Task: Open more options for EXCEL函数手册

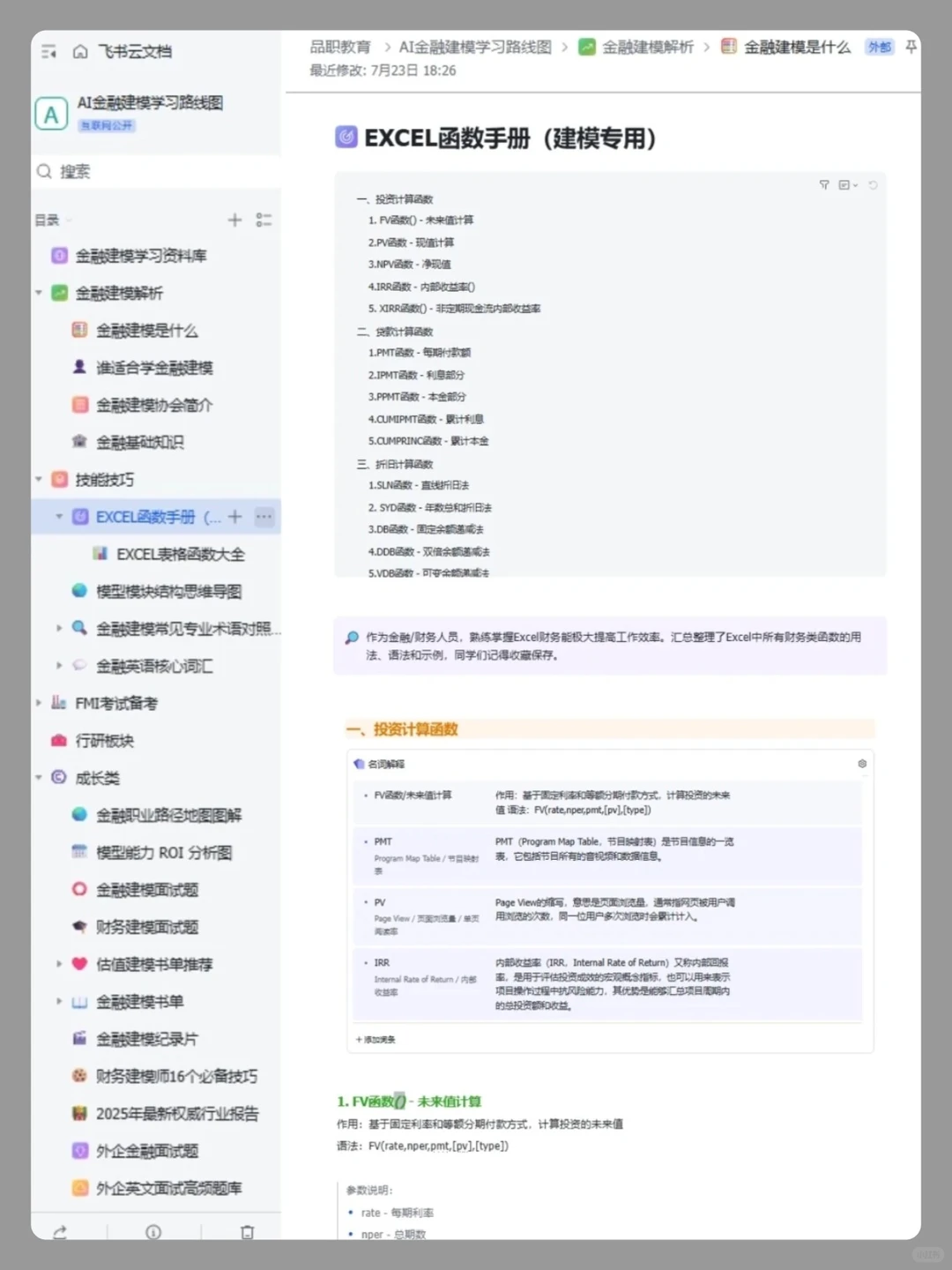Action: click(264, 517)
